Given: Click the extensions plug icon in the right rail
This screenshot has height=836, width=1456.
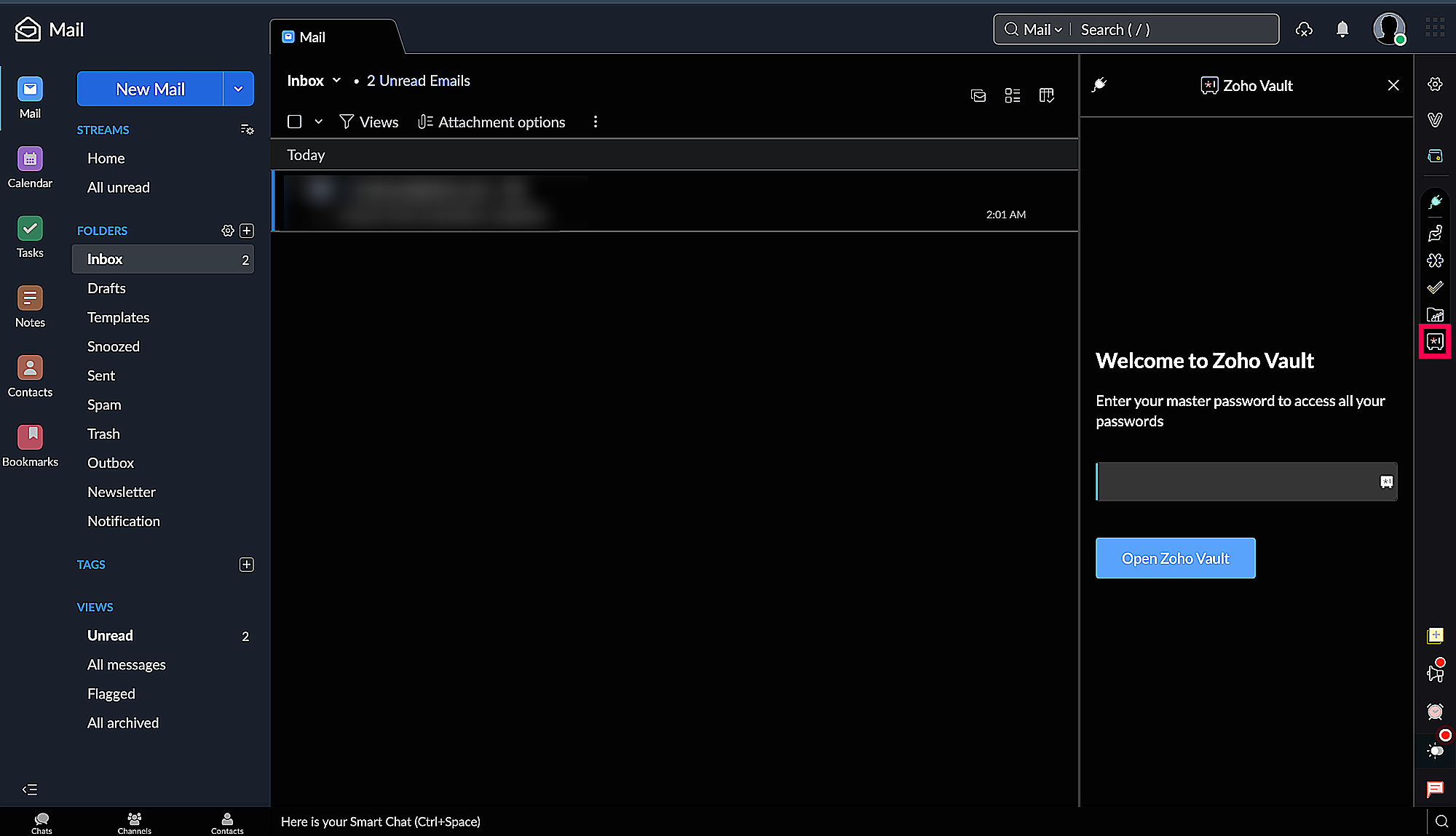Looking at the screenshot, I should coord(1435,202).
